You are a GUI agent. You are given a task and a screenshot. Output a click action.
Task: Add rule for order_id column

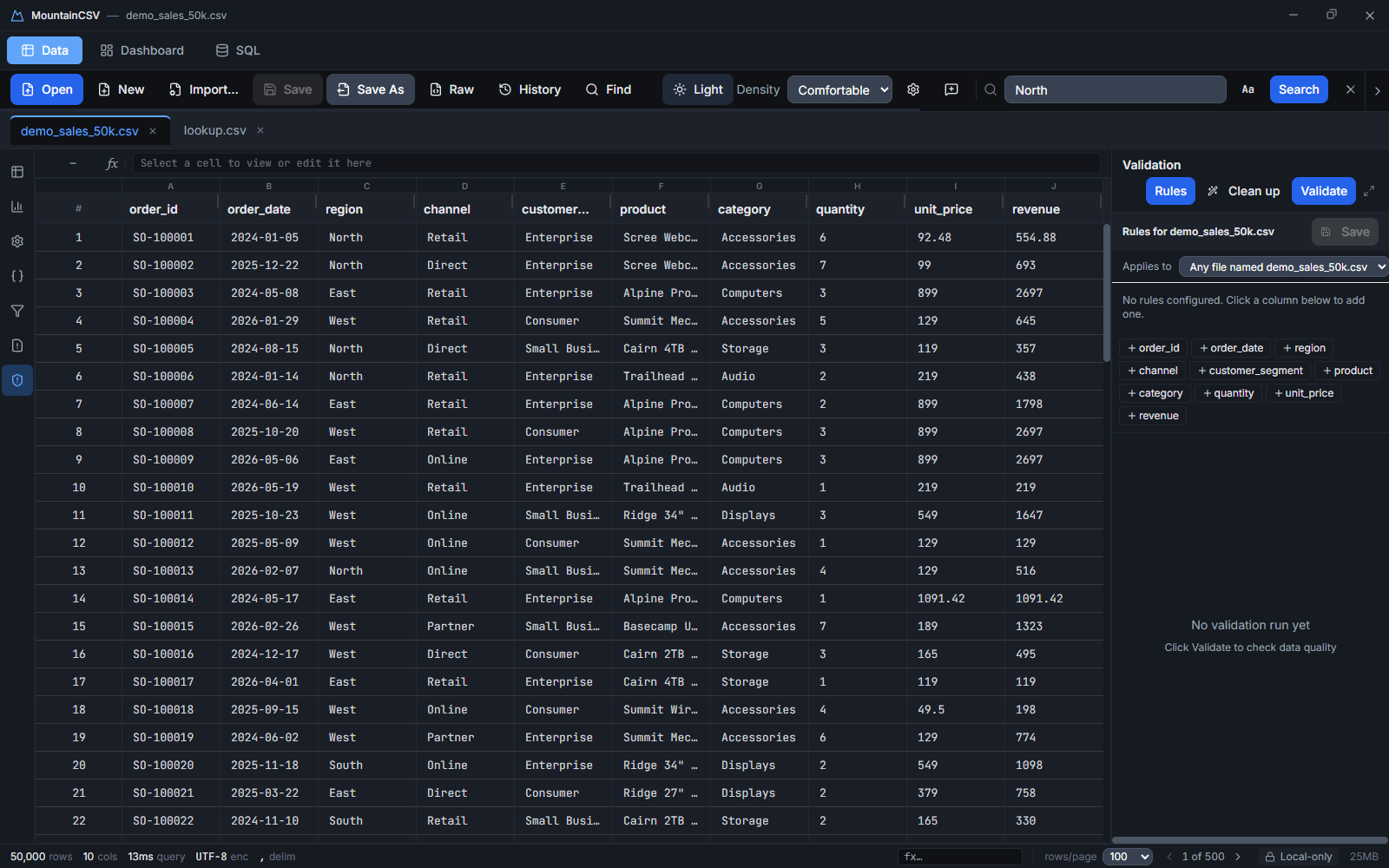(1153, 348)
